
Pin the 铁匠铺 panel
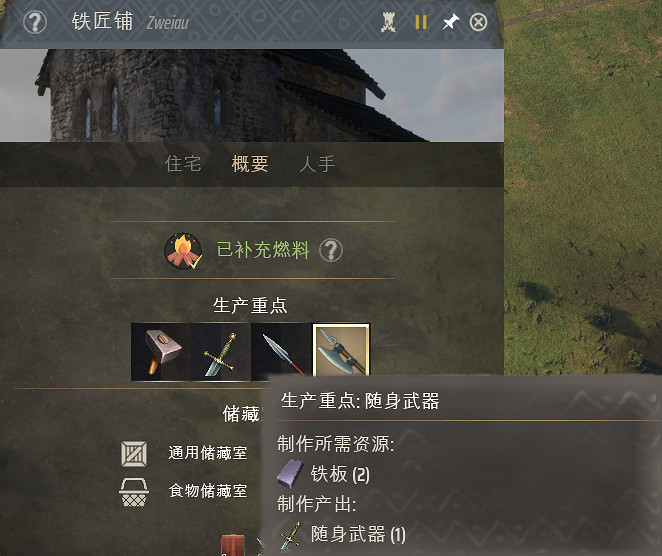tap(450, 22)
